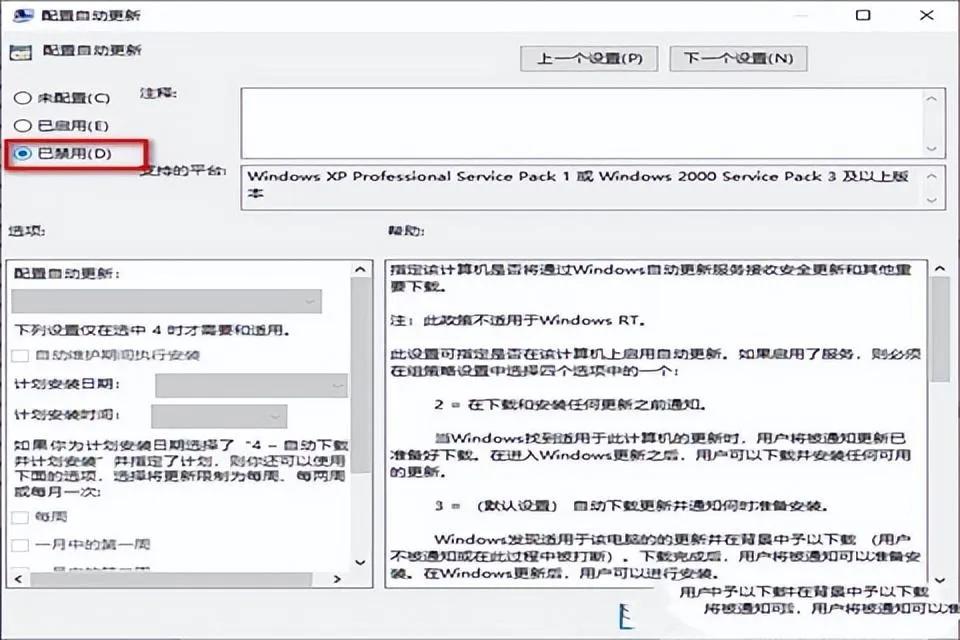Screen dimensions: 960x640
Task: Click the help panel scroll-up arrow
Action: tap(939, 270)
